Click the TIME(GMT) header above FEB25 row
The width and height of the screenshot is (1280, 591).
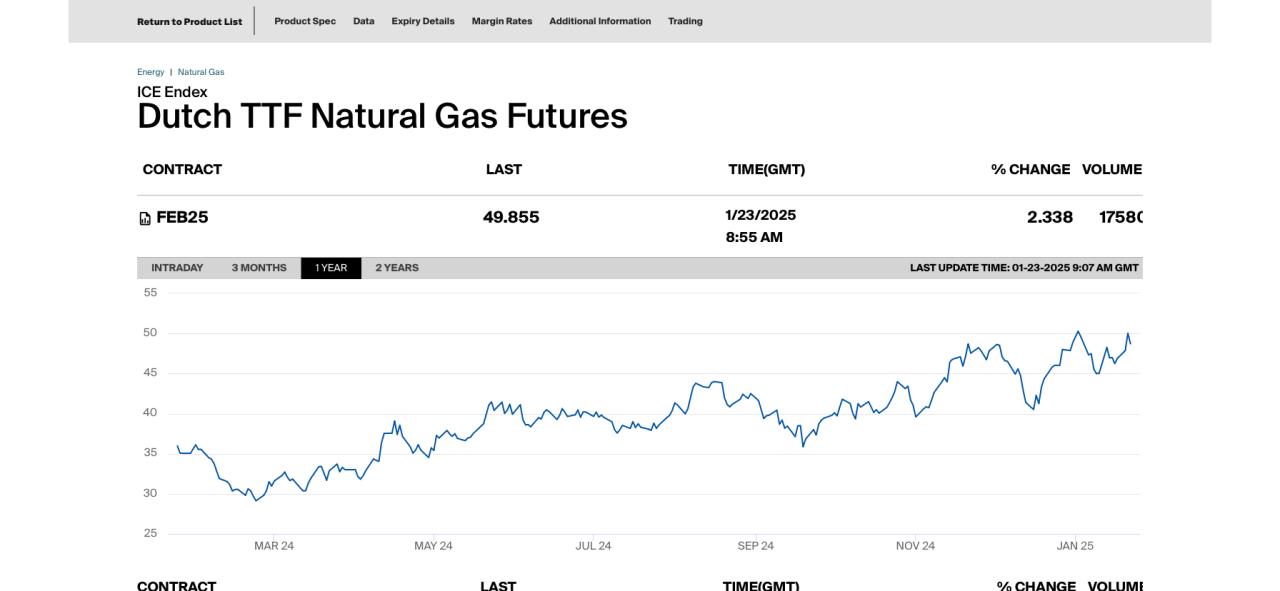[766, 169]
